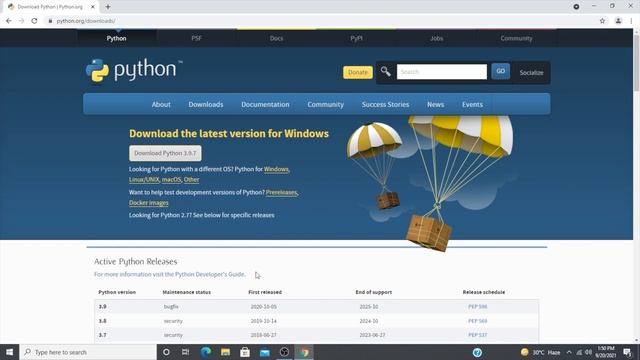Click version 3.8 in the releases table
Screen dimensions: 640x360
click(x=102, y=321)
